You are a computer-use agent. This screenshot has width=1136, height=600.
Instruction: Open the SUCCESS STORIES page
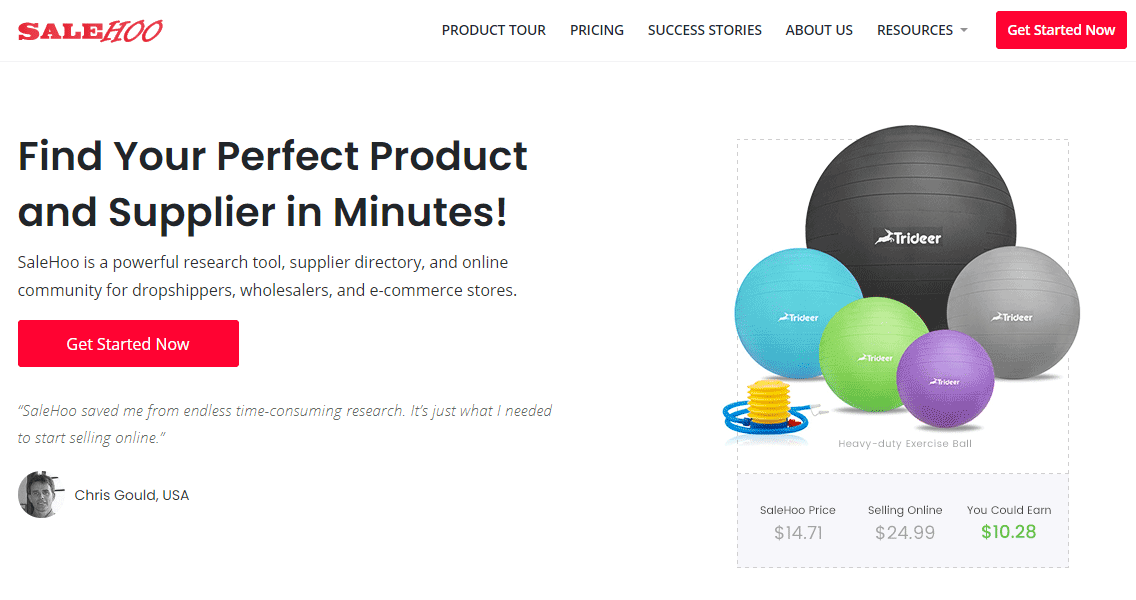704,30
